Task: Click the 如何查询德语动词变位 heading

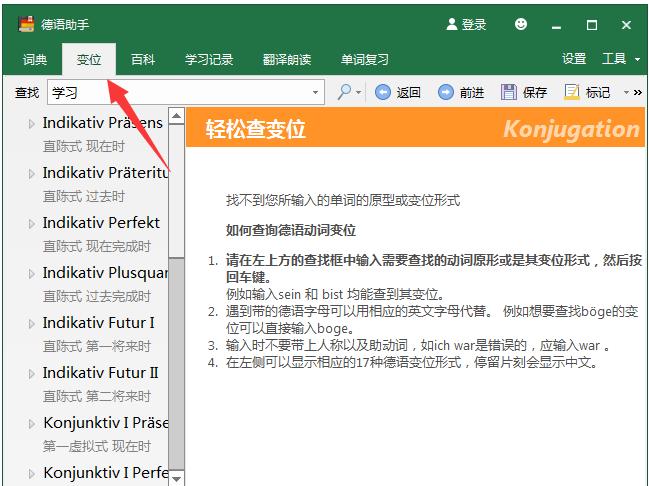Action: click(x=291, y=230)
